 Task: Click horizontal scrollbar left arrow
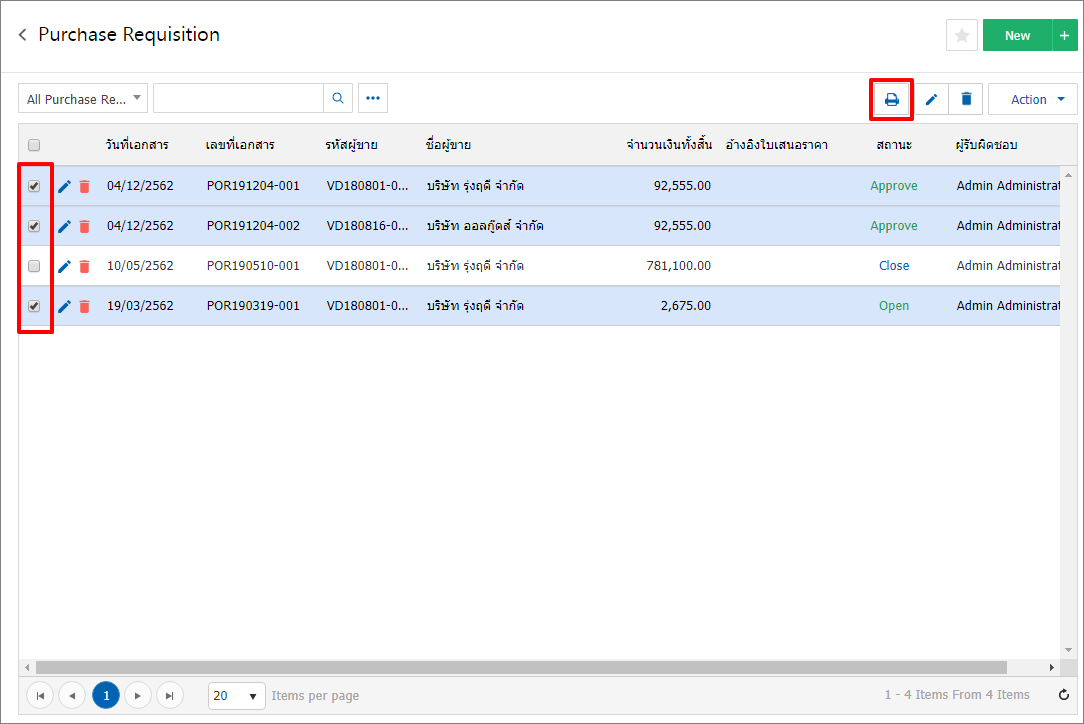coord(27,667)
